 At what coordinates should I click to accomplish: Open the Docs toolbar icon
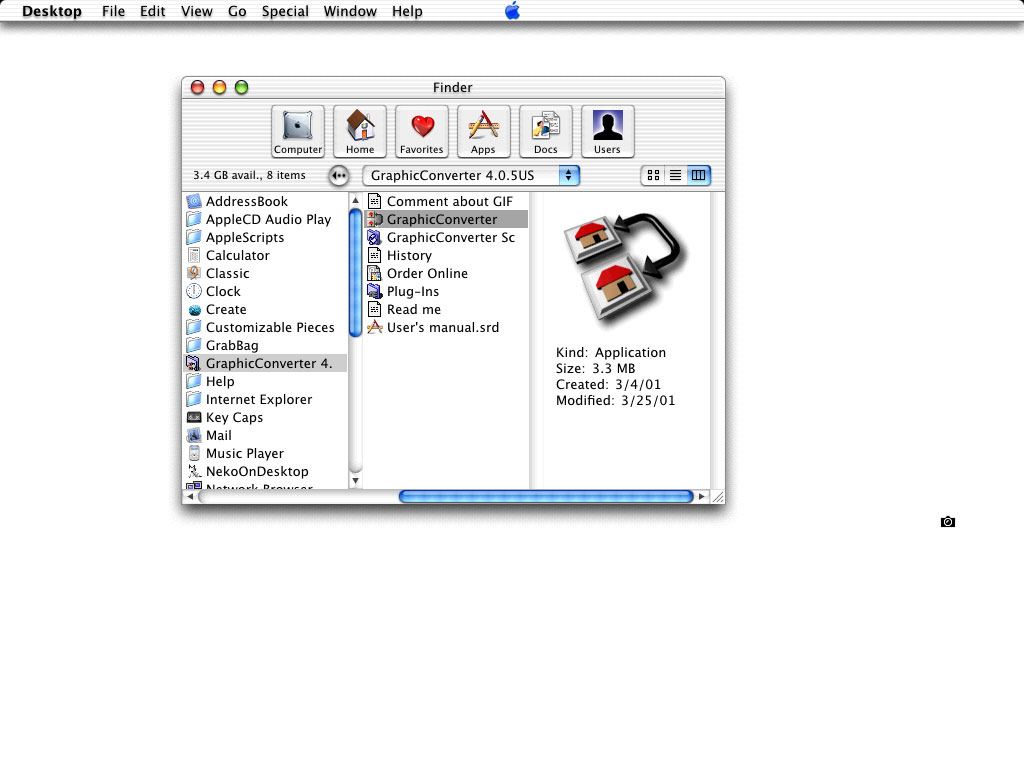pos(545,131)
